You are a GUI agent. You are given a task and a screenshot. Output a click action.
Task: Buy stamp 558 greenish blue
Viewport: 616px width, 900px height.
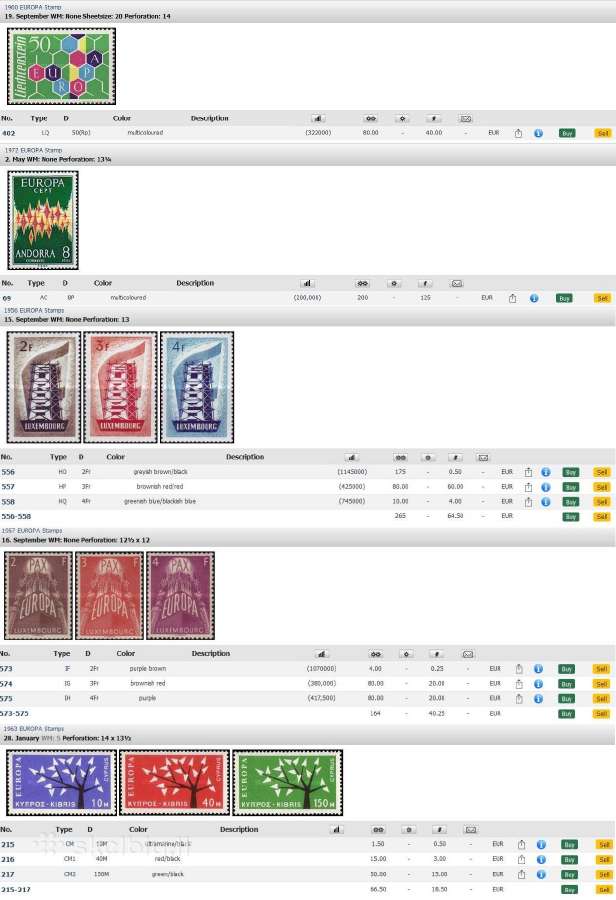tap(570, 502)
